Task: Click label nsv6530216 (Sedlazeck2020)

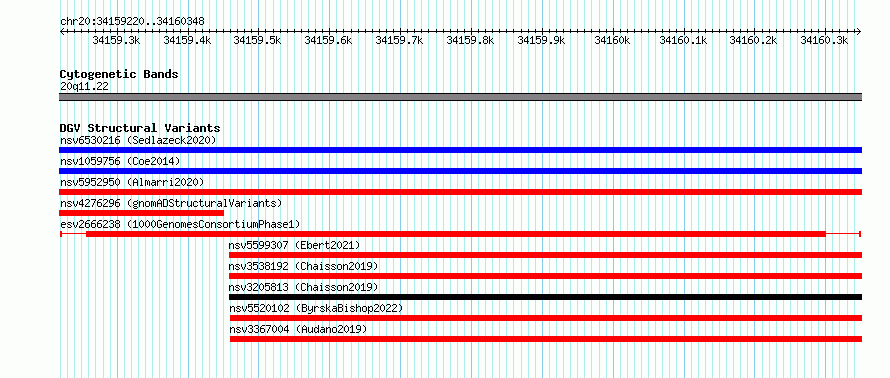Action: click(x=138, y=140)
